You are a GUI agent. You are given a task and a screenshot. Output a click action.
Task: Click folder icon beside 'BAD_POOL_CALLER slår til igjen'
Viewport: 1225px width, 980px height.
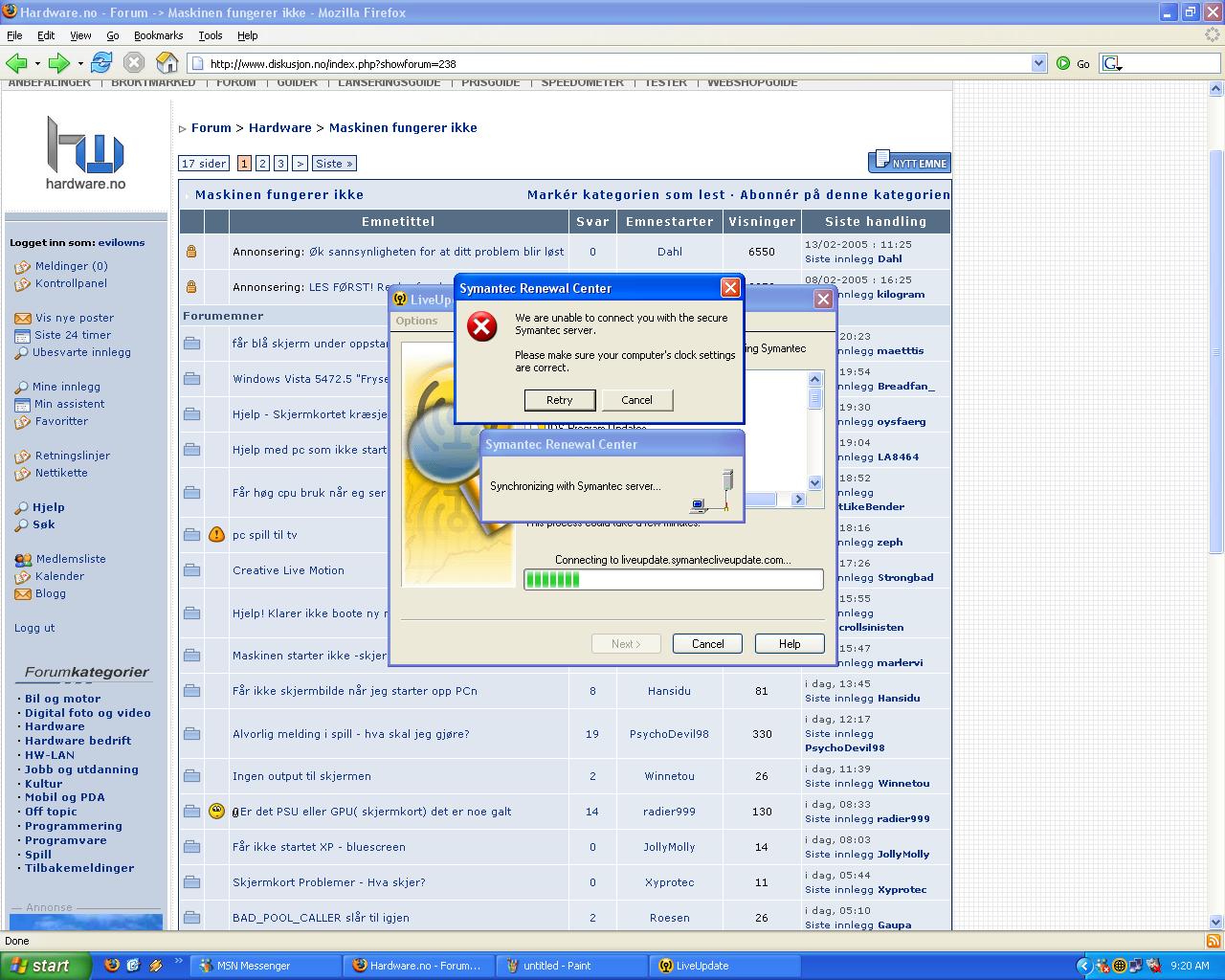pyautogui.click(x=191, y=918)
